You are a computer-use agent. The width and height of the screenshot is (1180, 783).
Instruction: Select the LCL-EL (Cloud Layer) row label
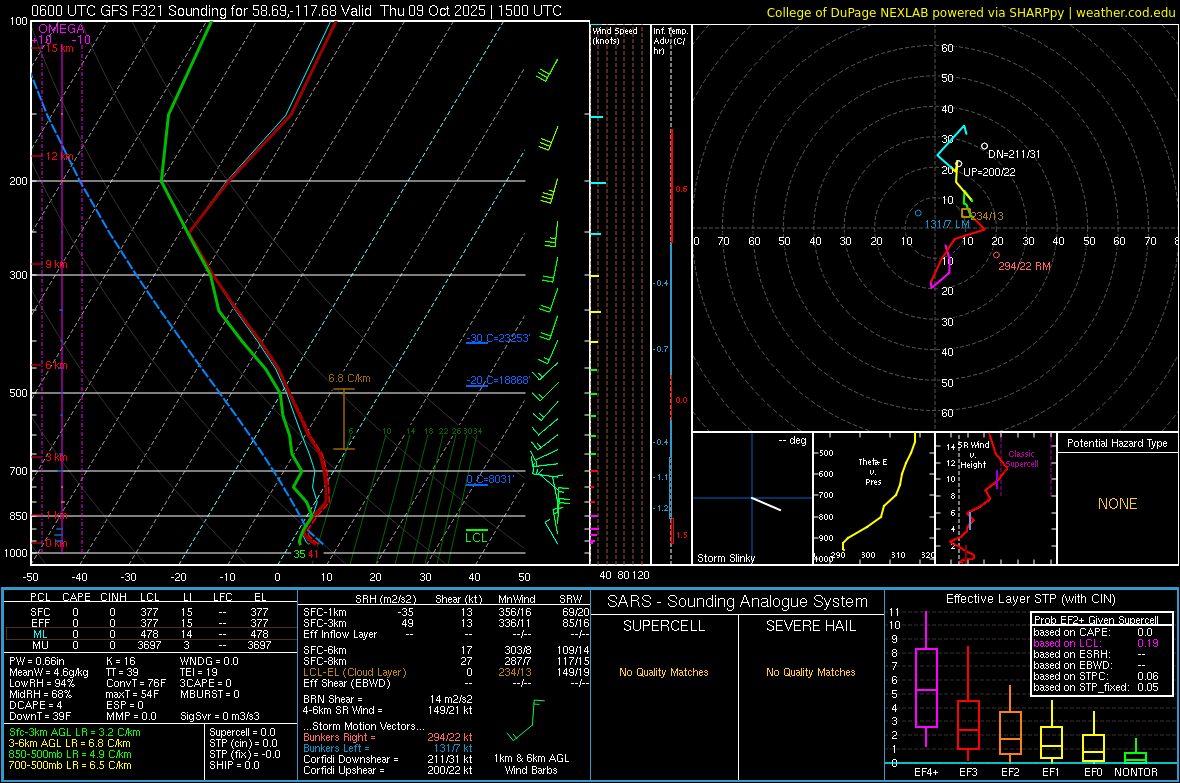coord(354,672)
